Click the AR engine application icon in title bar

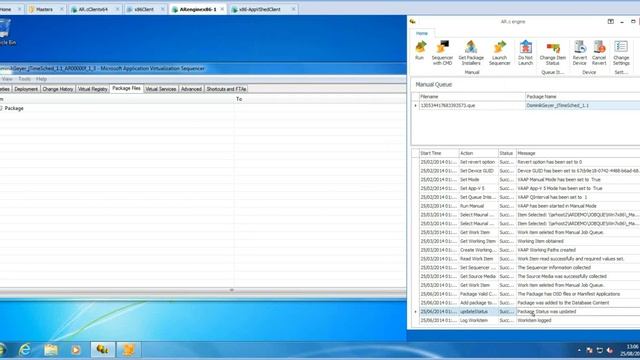coord(413,22)
